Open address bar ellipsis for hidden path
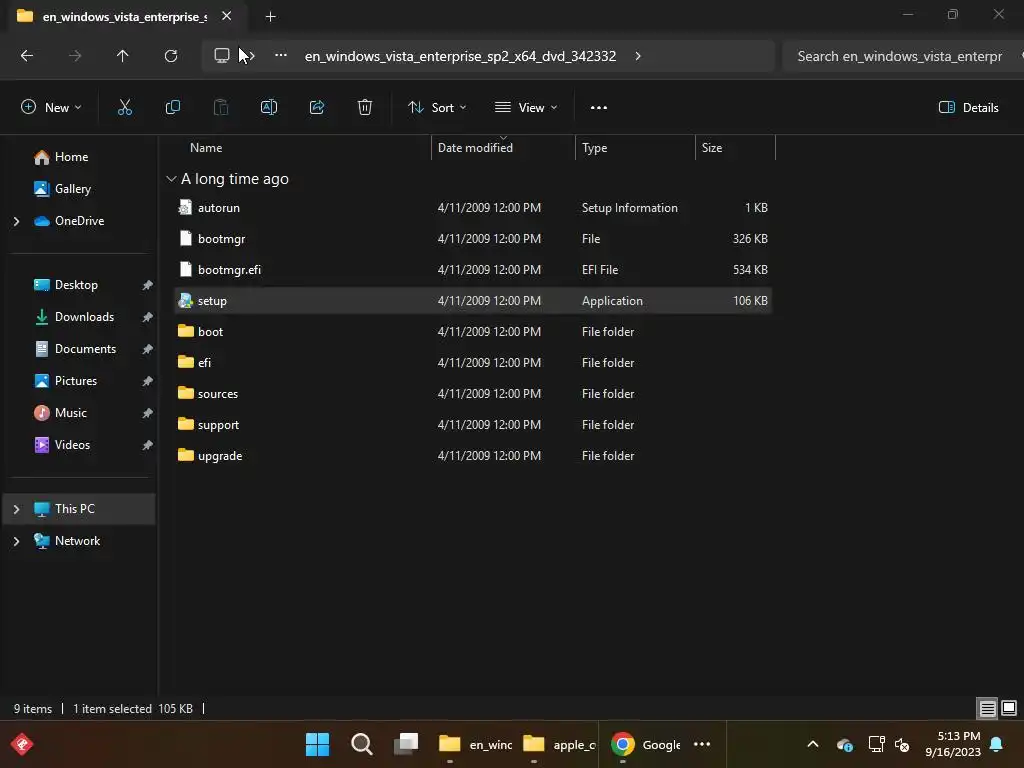Image resolution: width=1024 pixels, height=768 pixels. [281, 56]
